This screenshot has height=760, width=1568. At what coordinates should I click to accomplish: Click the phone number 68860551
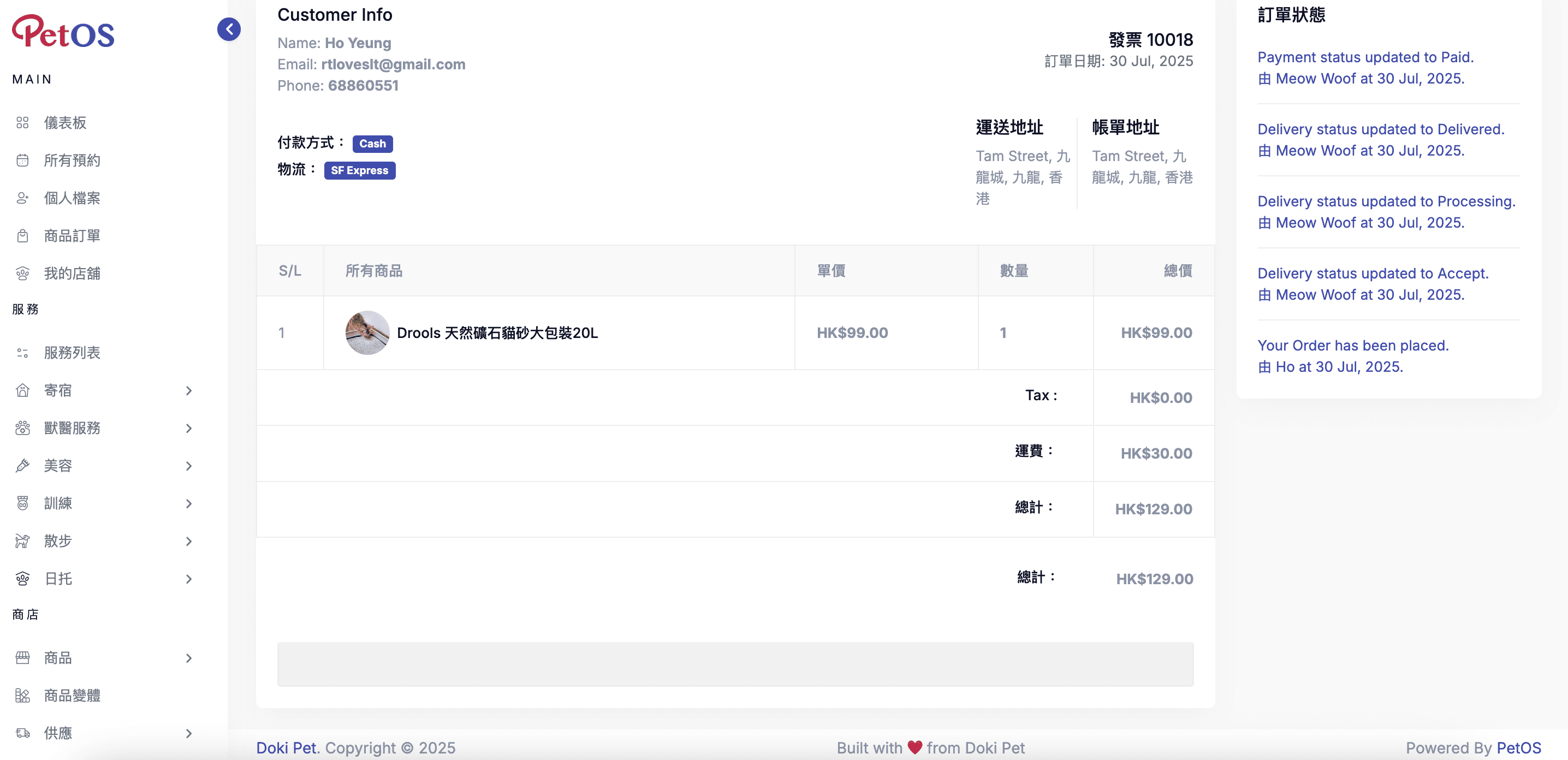(364, 86)
